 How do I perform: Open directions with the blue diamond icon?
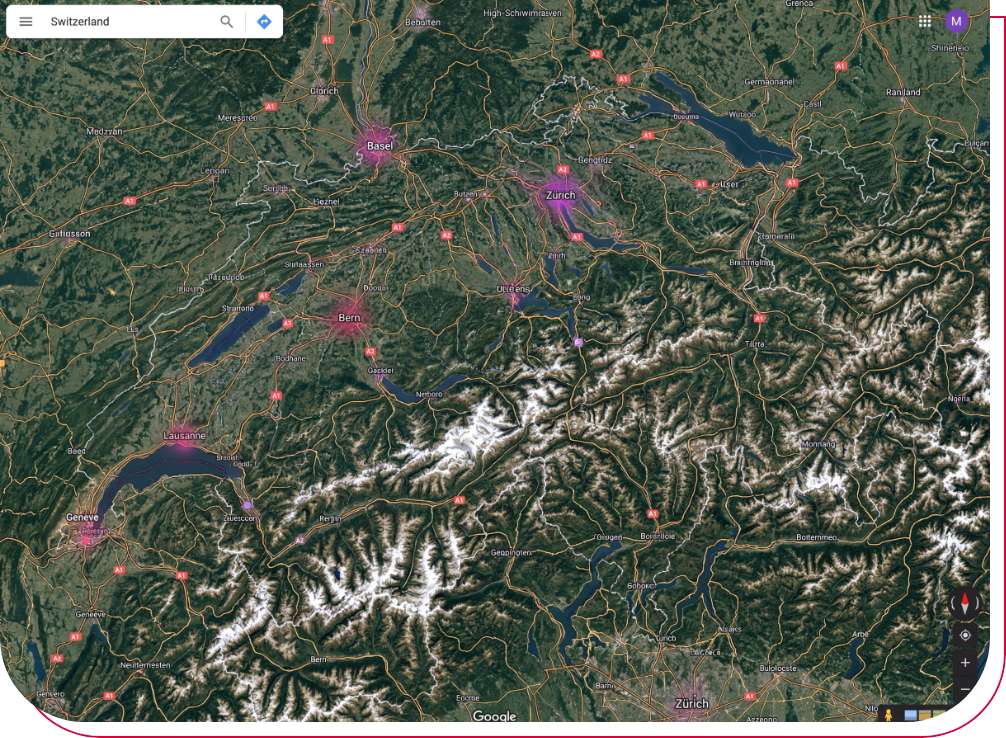point(264,21)
